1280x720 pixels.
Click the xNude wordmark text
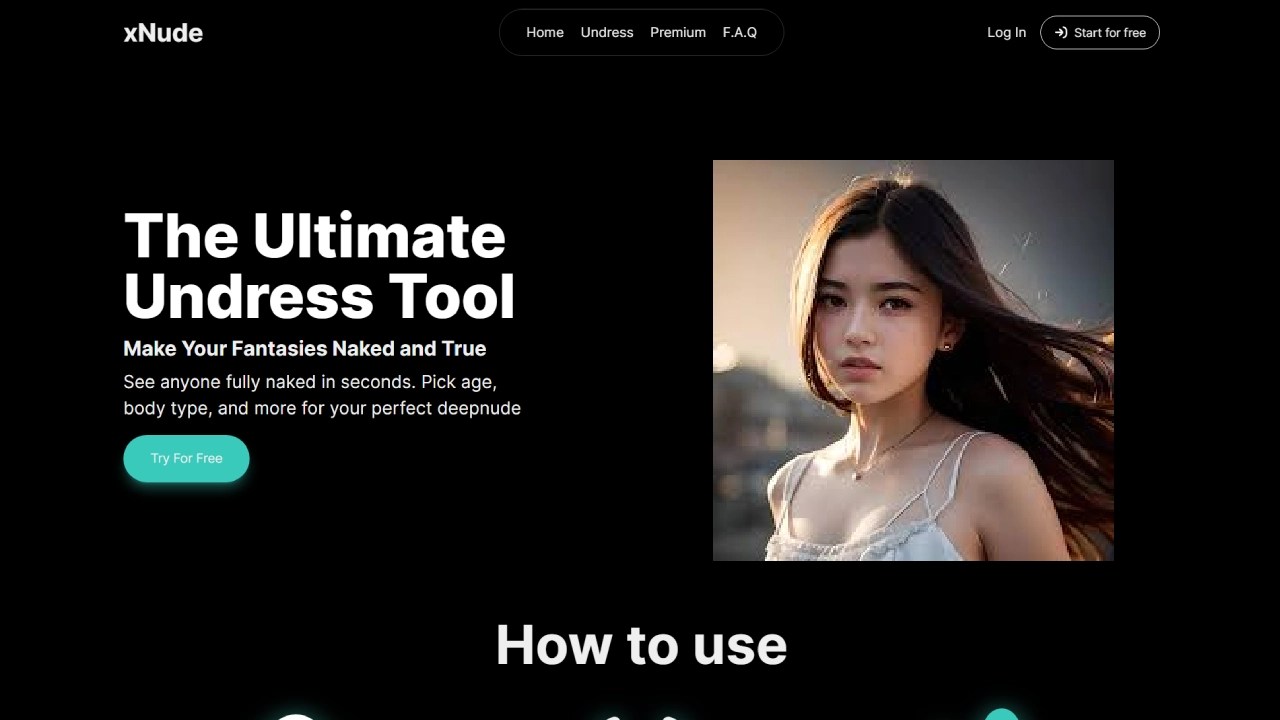tap(162, 32)
